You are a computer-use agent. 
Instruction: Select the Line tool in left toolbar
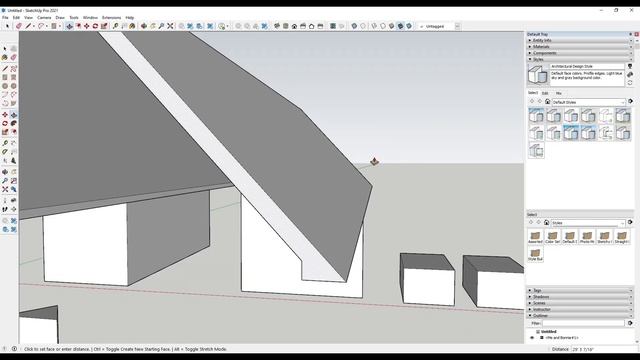click(x=5, y=69)
